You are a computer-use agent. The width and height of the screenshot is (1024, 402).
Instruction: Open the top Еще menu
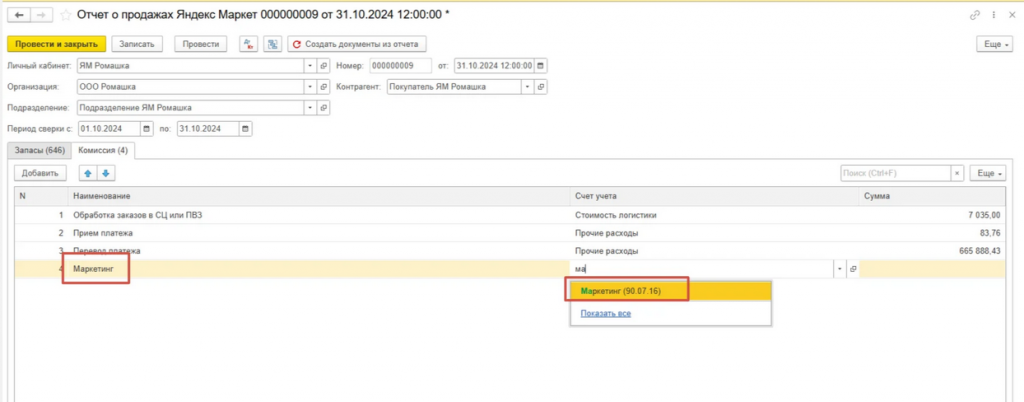996,44
